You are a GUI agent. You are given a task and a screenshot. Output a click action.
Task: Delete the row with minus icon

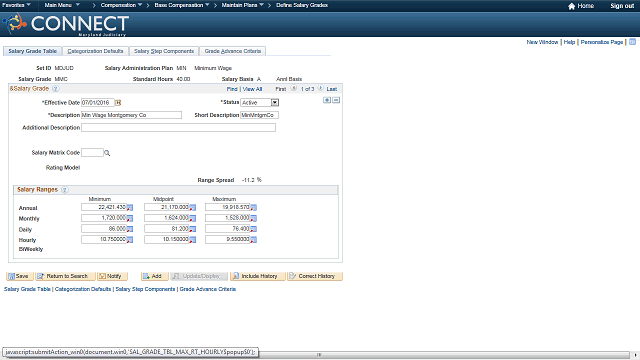pyautogui.click(x=336, y=100)
